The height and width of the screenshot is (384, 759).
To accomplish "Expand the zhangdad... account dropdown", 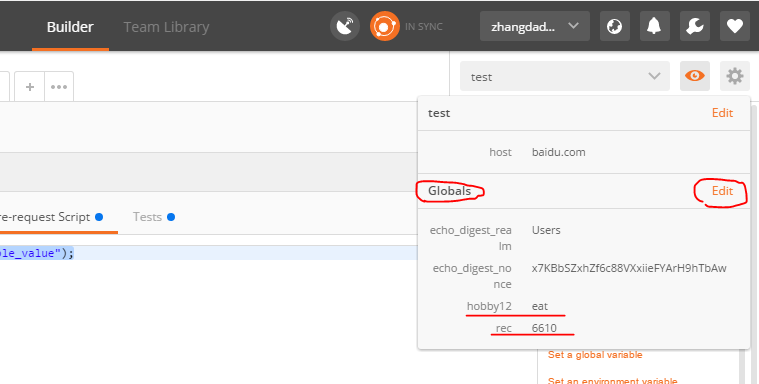I will click(x=534, y=26).
